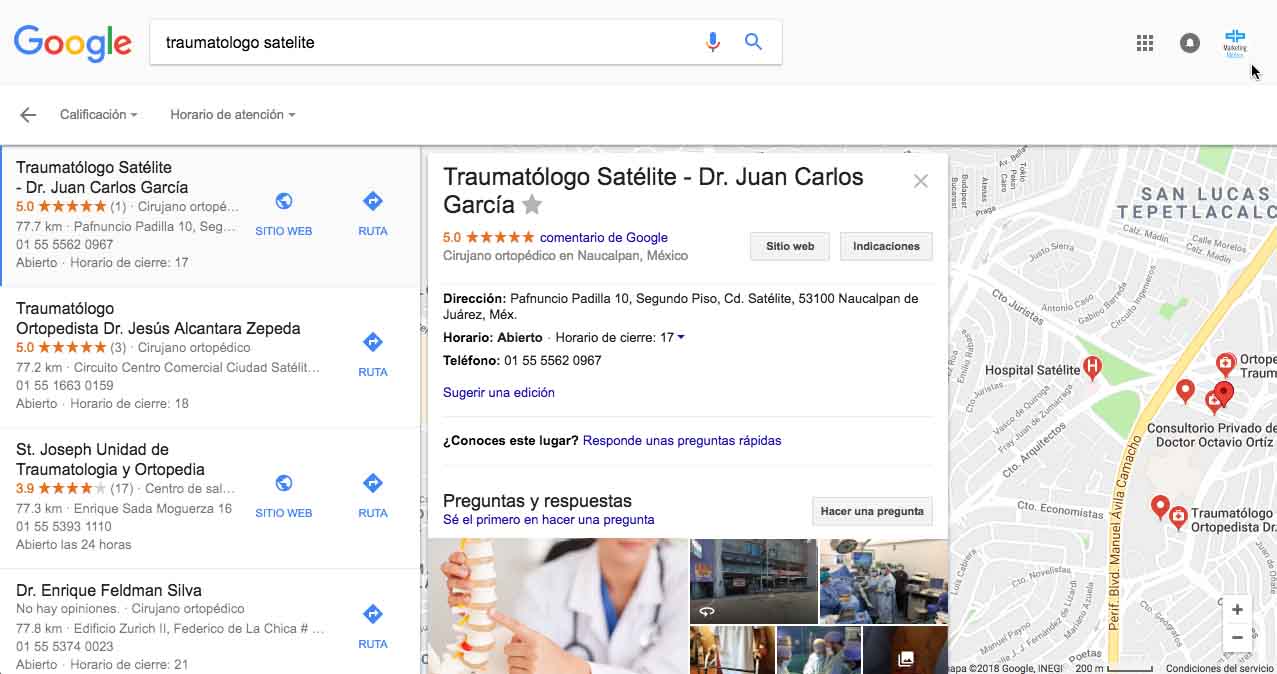Open the Google apps grid
Screen dimensions: 1277x674
[x=1145, y=43]
